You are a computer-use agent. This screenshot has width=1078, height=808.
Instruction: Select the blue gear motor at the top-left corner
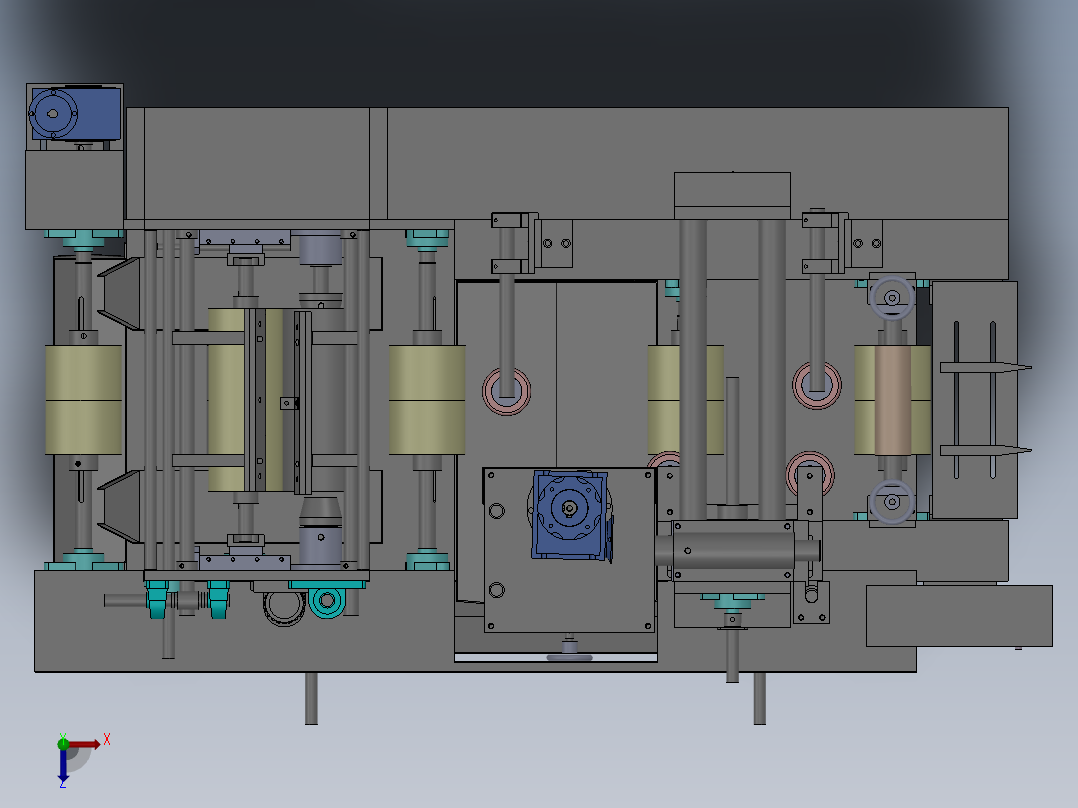(75, 113)
